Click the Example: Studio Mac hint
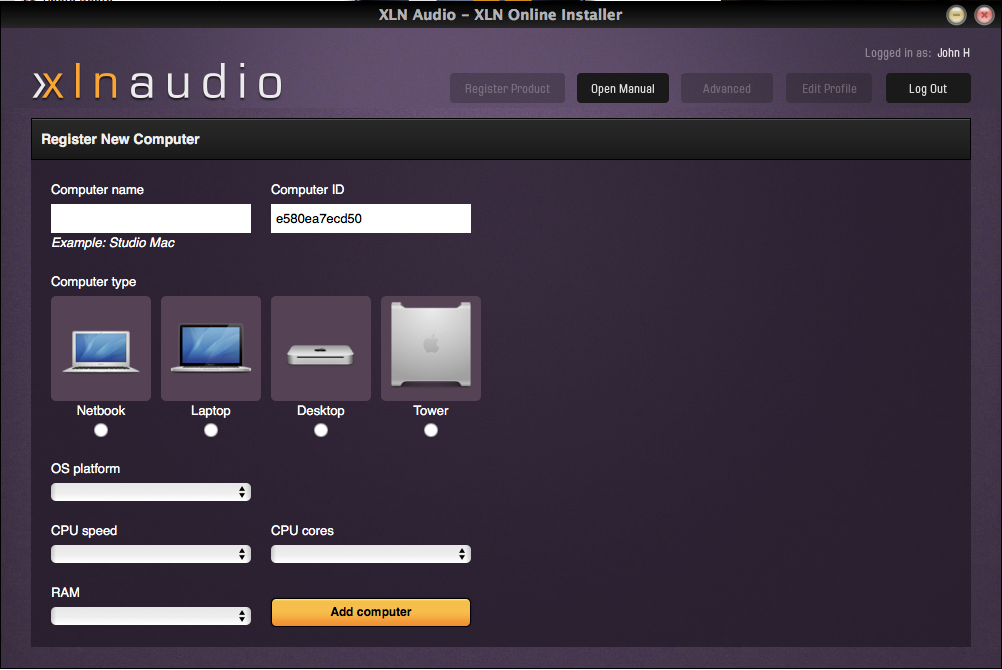The height and width of the screenshot is (670, 1002). point(113,243)
